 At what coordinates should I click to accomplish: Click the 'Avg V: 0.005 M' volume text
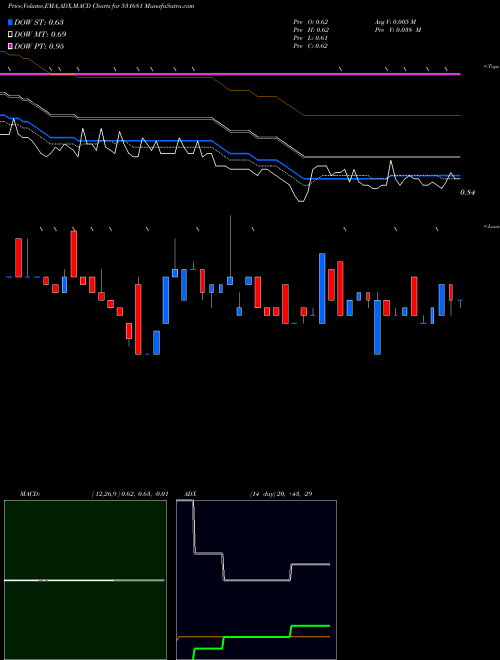coord(396,22)
